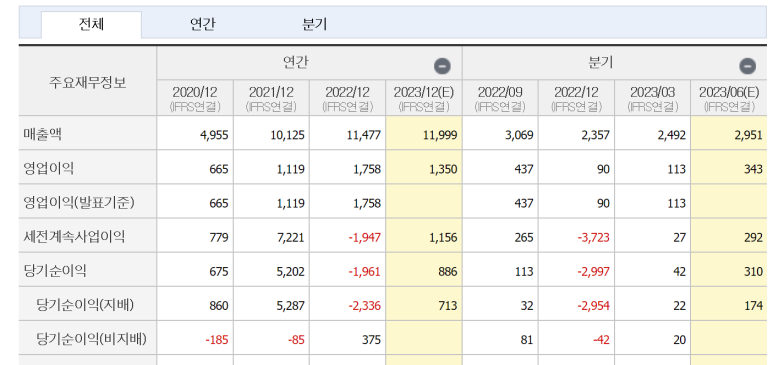Click the negative value -85
Image resolution: width=773 pixels, height=365 pixels.
pos(296,340)
